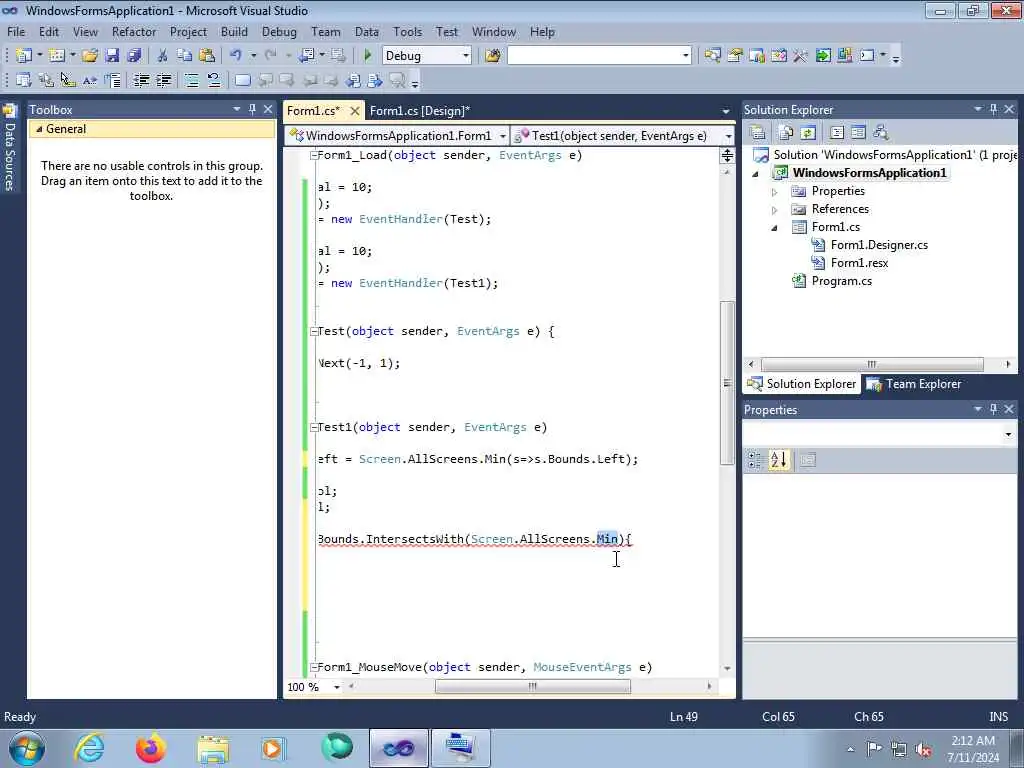Toggle auto-hide pin on Toolbox panel
The image size is (1024, 768).
(x=252, y=109)
